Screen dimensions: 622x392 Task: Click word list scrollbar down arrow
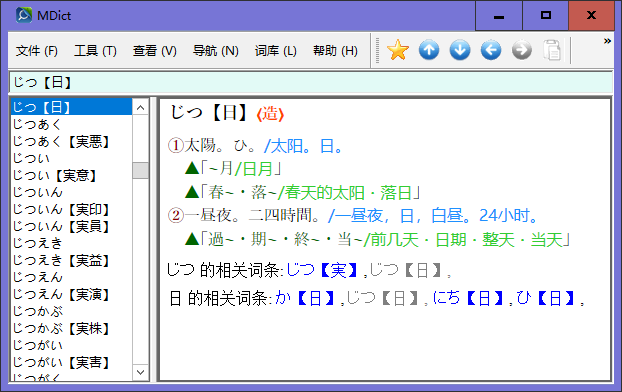tap(140, 372)
